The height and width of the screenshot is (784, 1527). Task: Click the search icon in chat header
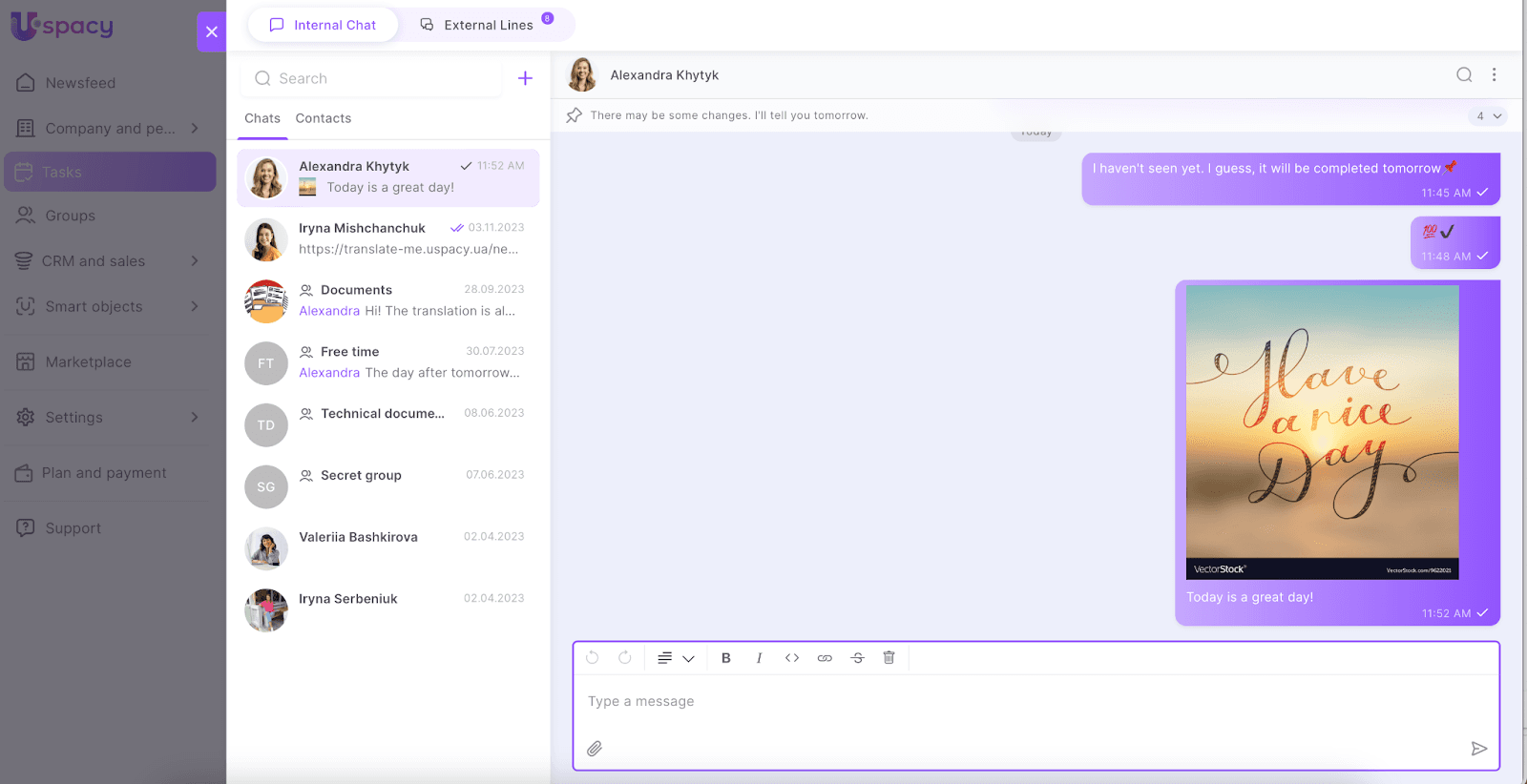pyautogui.click(x=1464, y=75)
